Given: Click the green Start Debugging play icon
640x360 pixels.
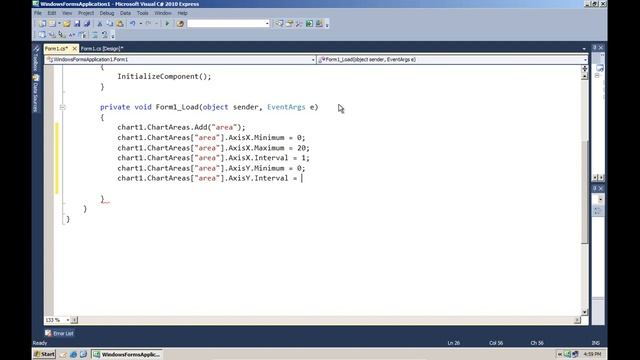Looking at the screenshot, I should [167, 24].
